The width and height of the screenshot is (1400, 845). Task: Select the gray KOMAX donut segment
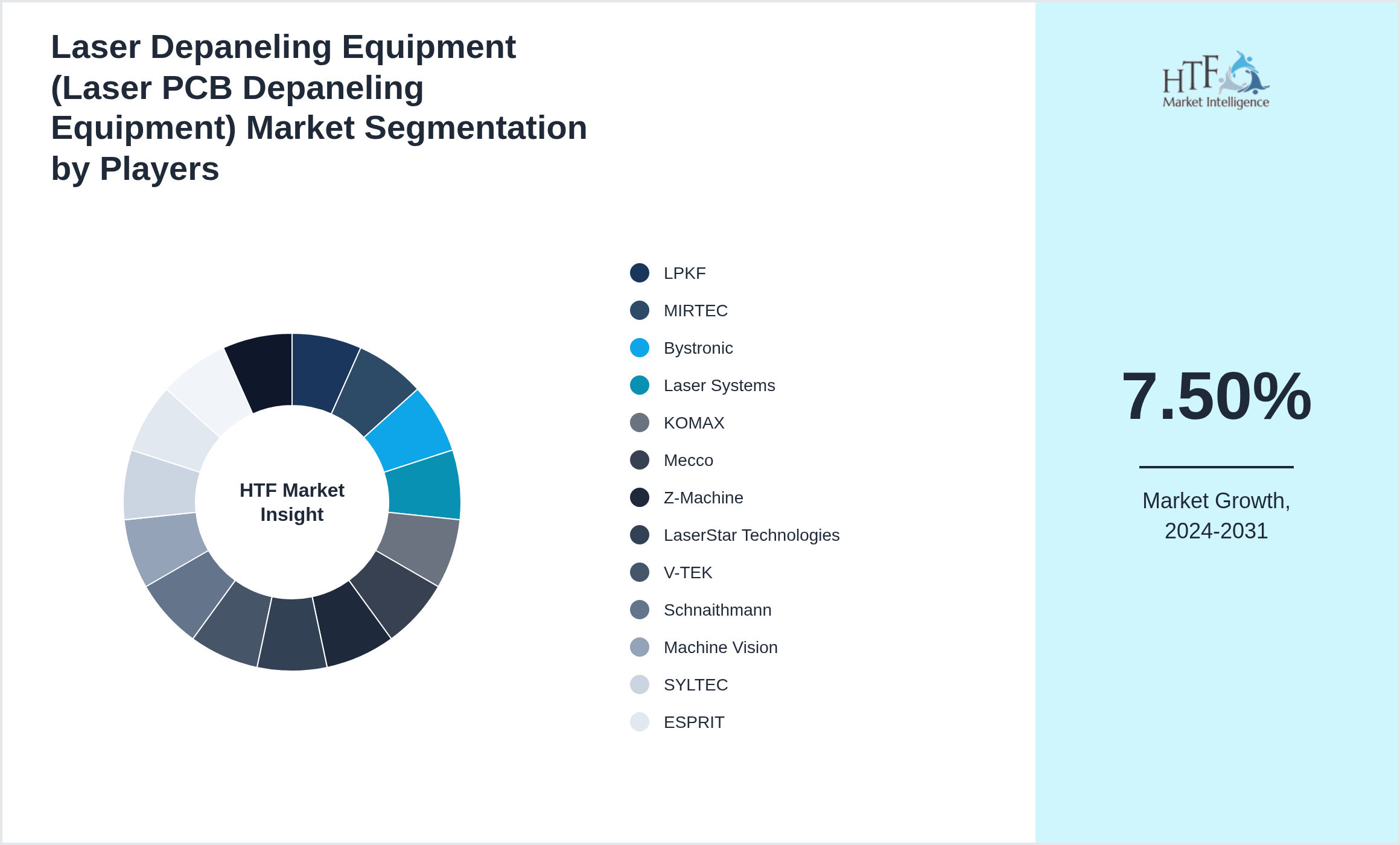pyautogui.click(x=419, y=546)
